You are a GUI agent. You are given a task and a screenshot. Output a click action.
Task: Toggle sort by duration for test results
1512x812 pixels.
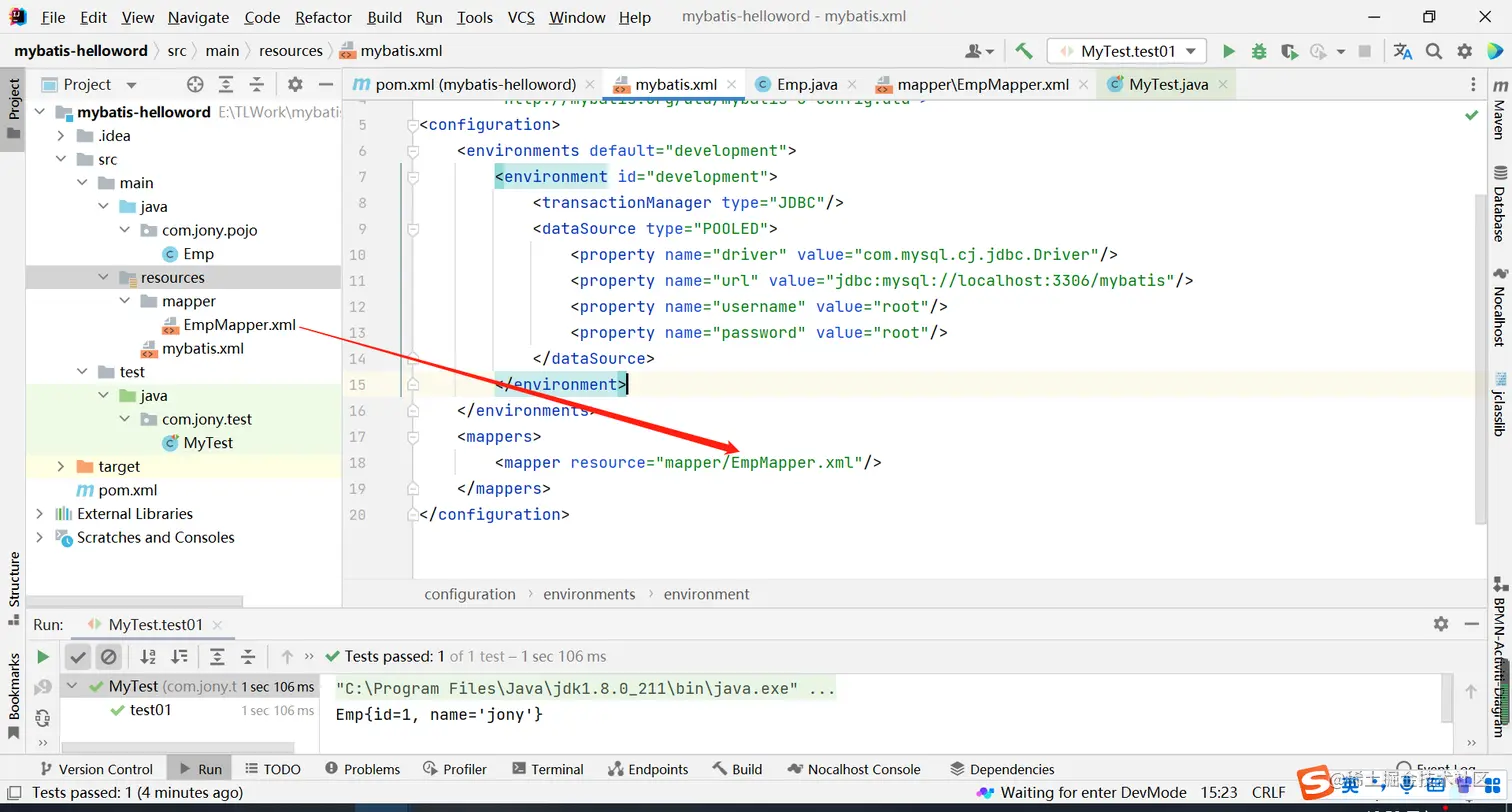179,657
